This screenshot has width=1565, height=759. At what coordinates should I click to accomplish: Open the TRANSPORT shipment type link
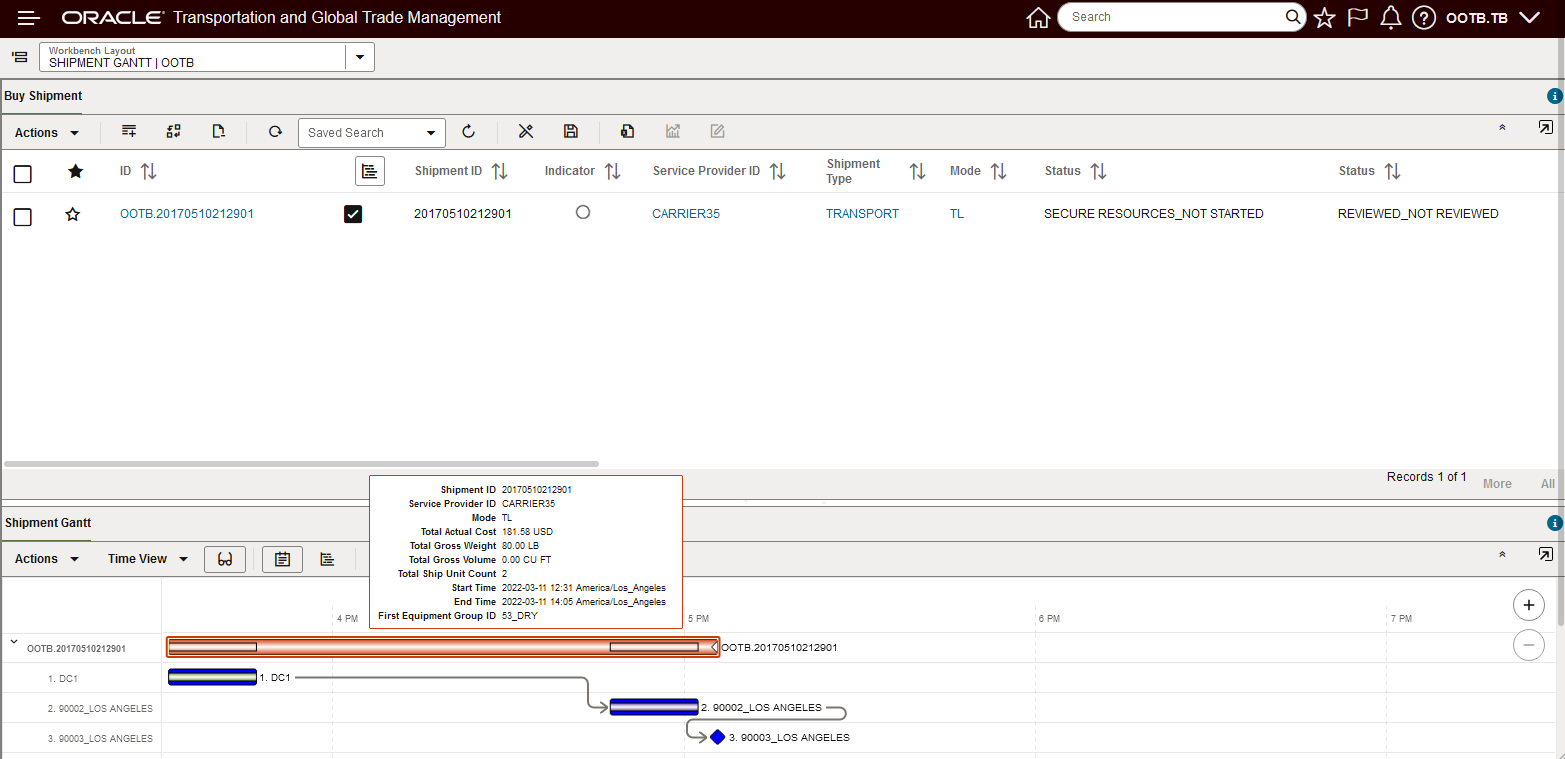coord(862,214)
